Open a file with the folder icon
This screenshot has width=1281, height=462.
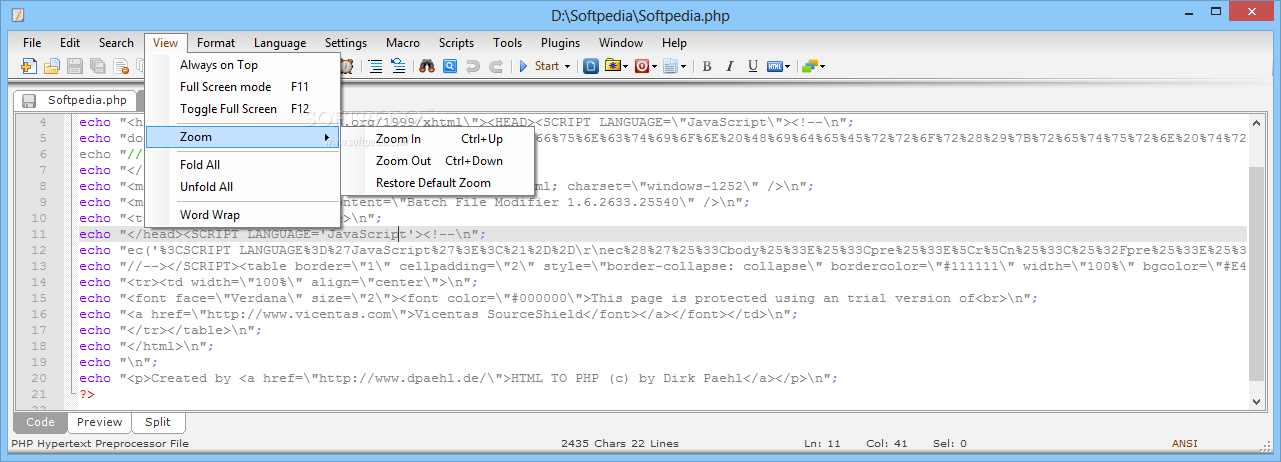point(51,67)
